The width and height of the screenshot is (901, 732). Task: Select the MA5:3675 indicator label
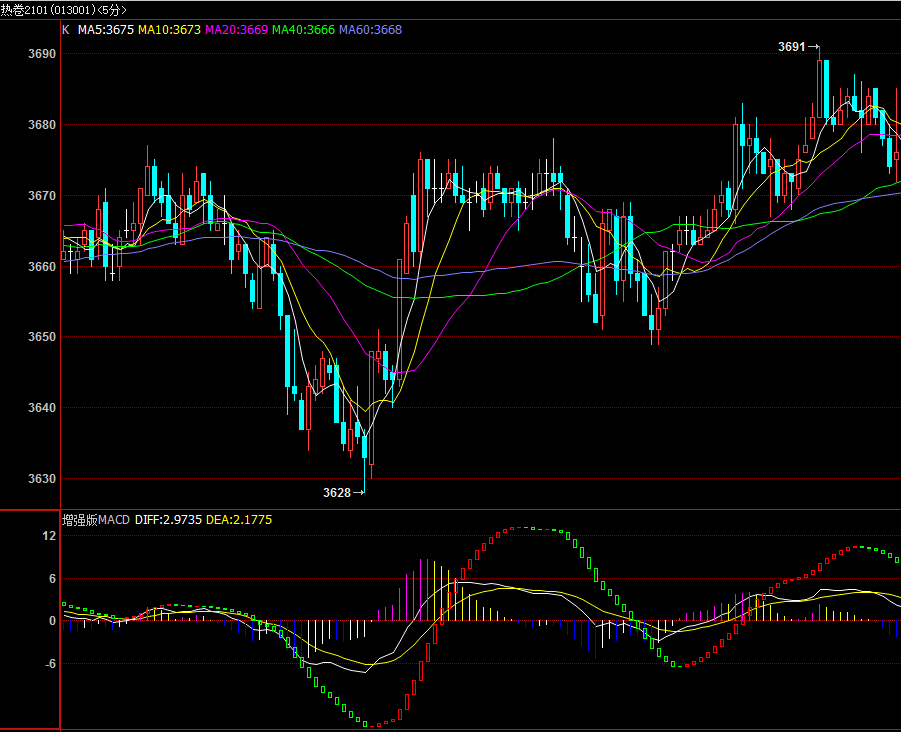(x=106, y=30)
